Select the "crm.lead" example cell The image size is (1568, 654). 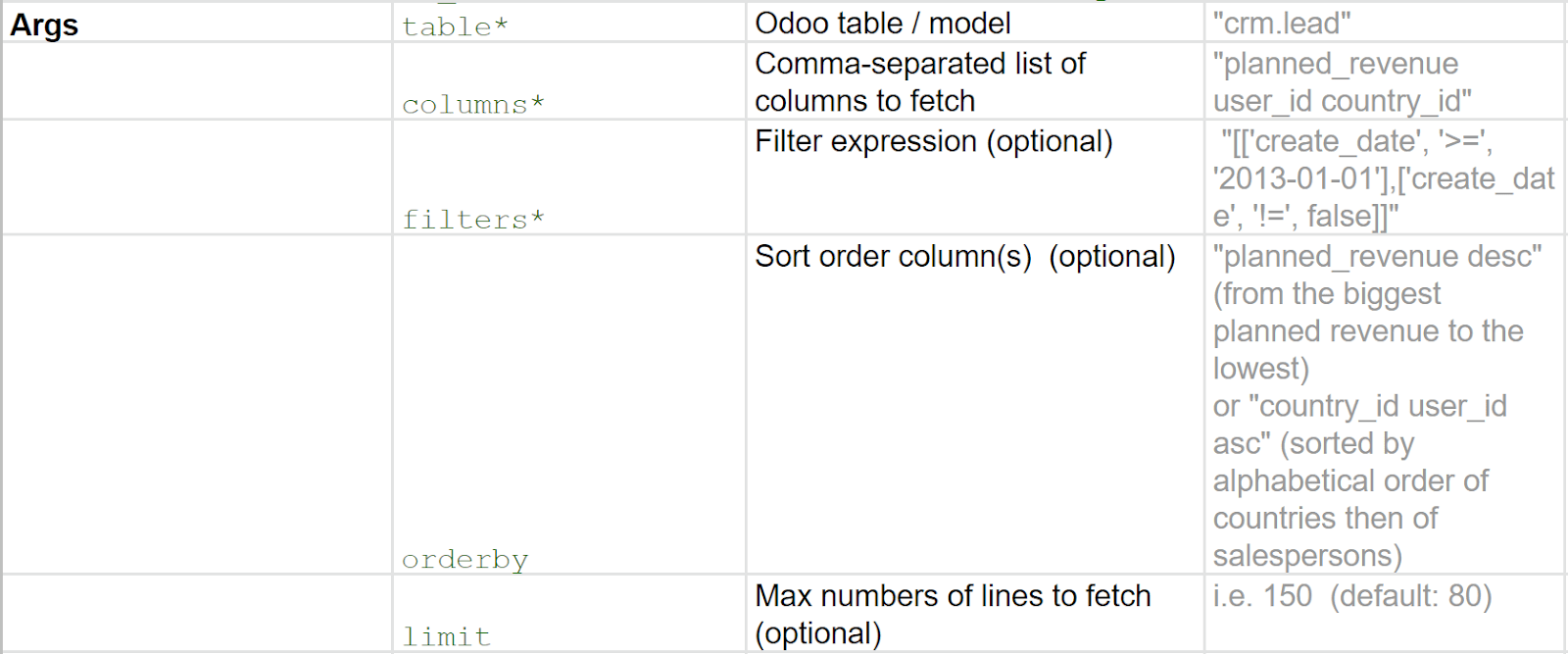[1282, 23]
